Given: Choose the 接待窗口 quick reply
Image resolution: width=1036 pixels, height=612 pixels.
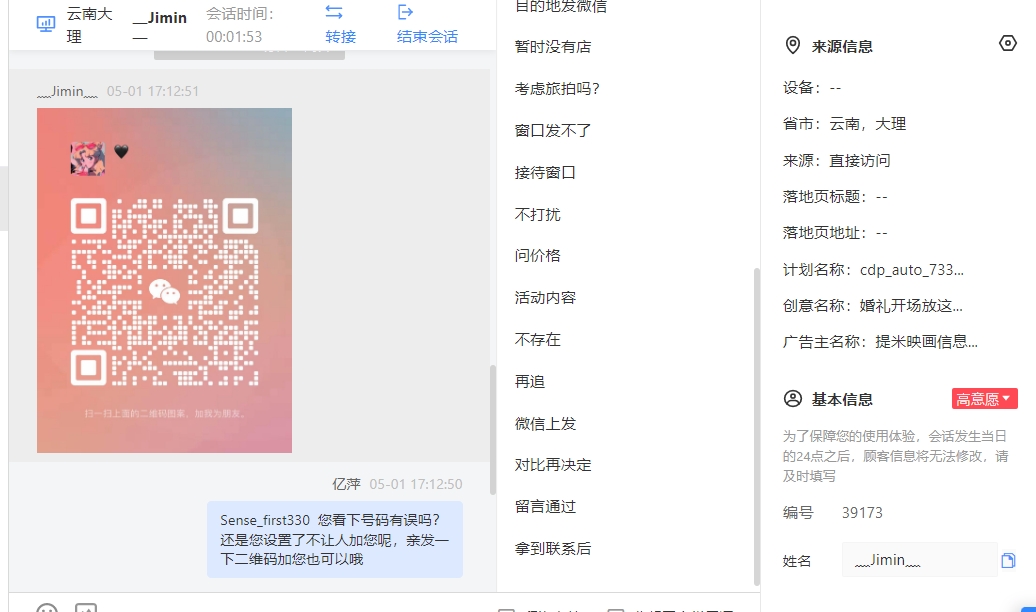Looking at the screenshot, I should click(545, 172).
